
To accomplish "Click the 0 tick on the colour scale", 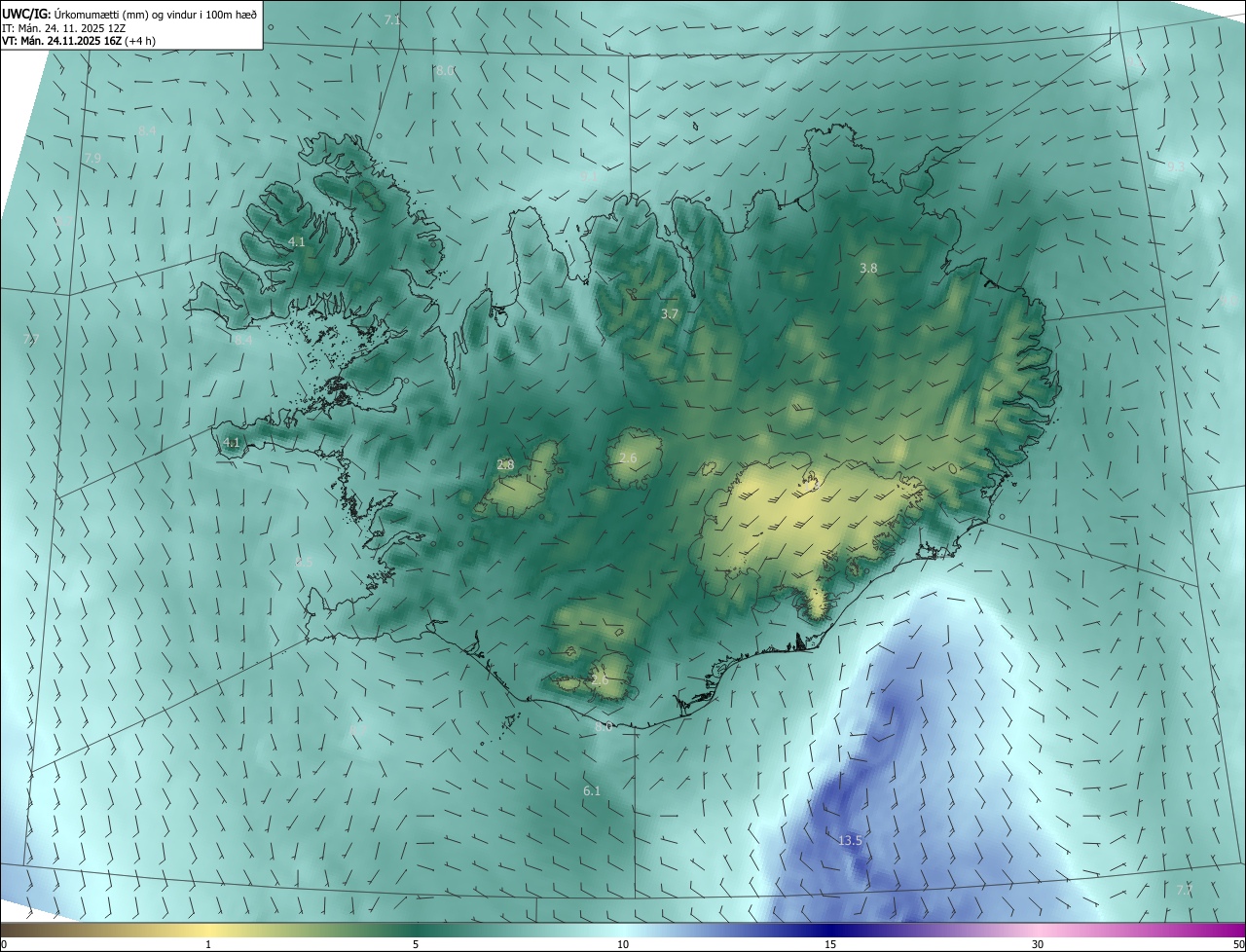I will click(4, 944).
